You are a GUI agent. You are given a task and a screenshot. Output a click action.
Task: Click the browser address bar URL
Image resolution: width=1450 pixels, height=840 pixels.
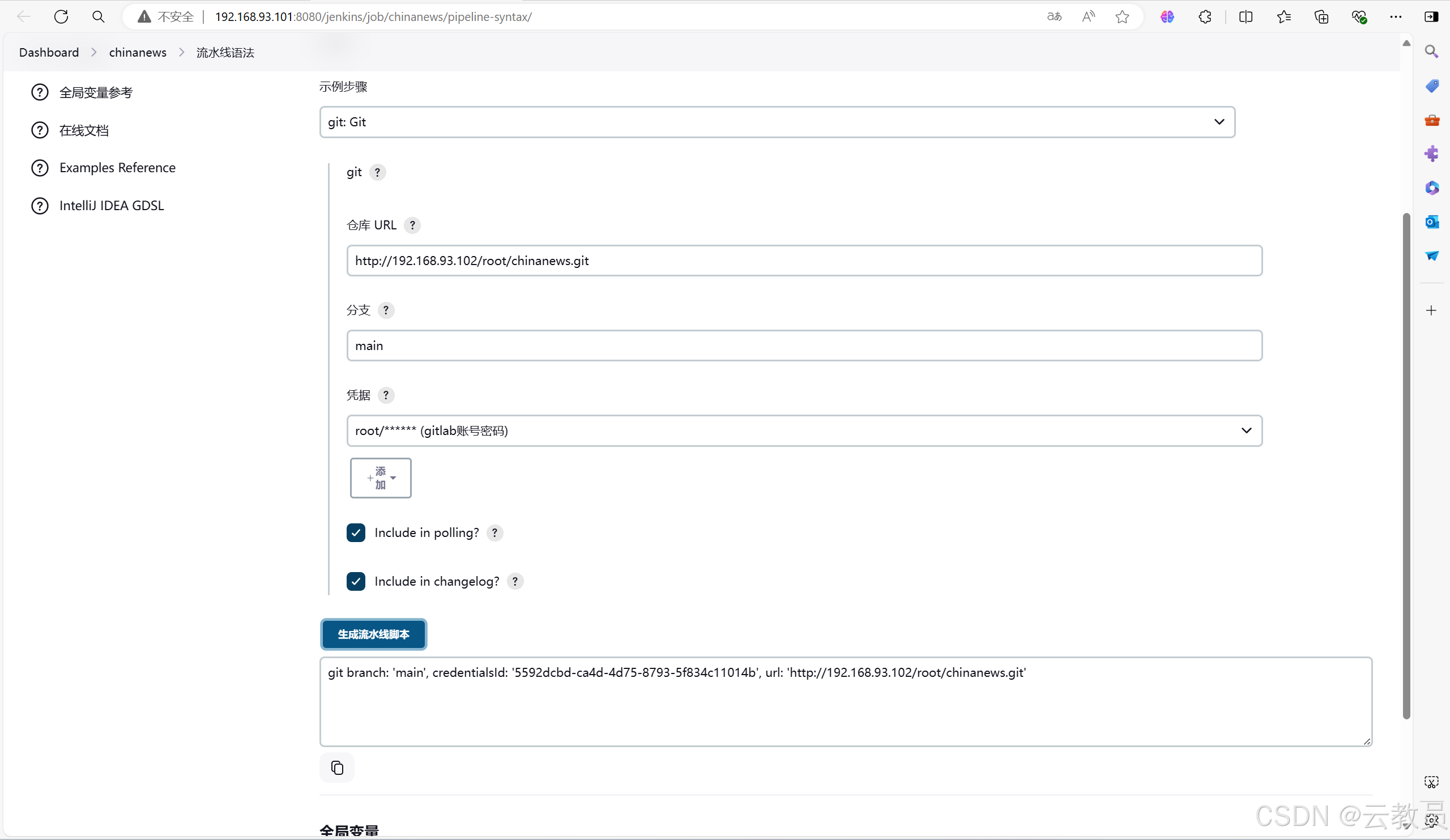click(373, 16)
